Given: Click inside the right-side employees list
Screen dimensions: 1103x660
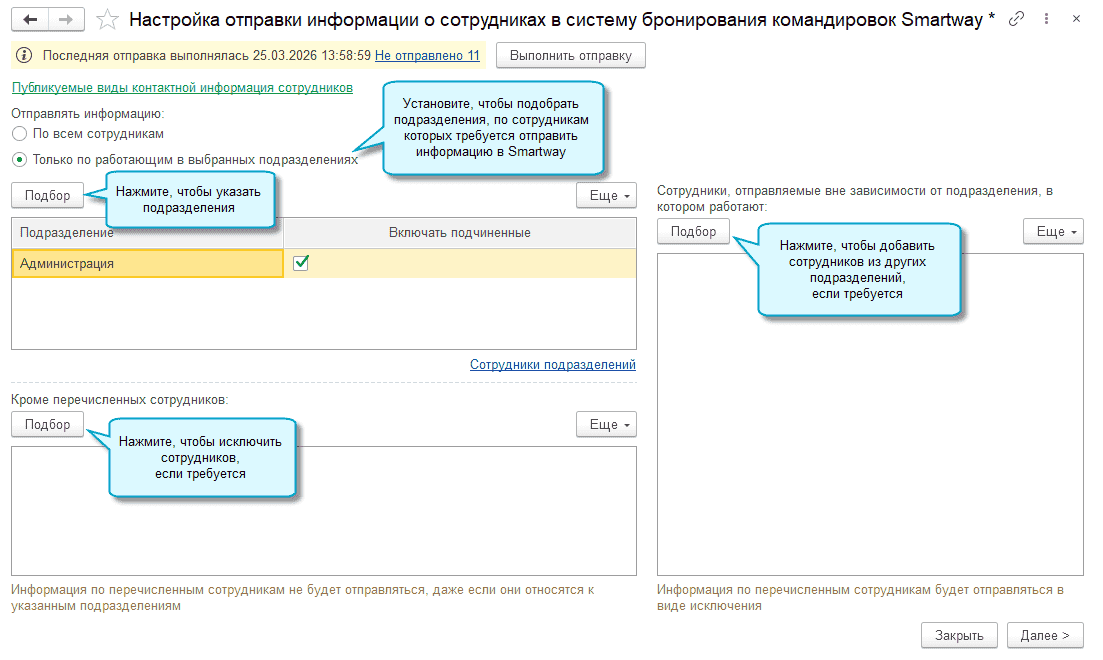Looking at the screenshot, I should click(x=870, y=414).
